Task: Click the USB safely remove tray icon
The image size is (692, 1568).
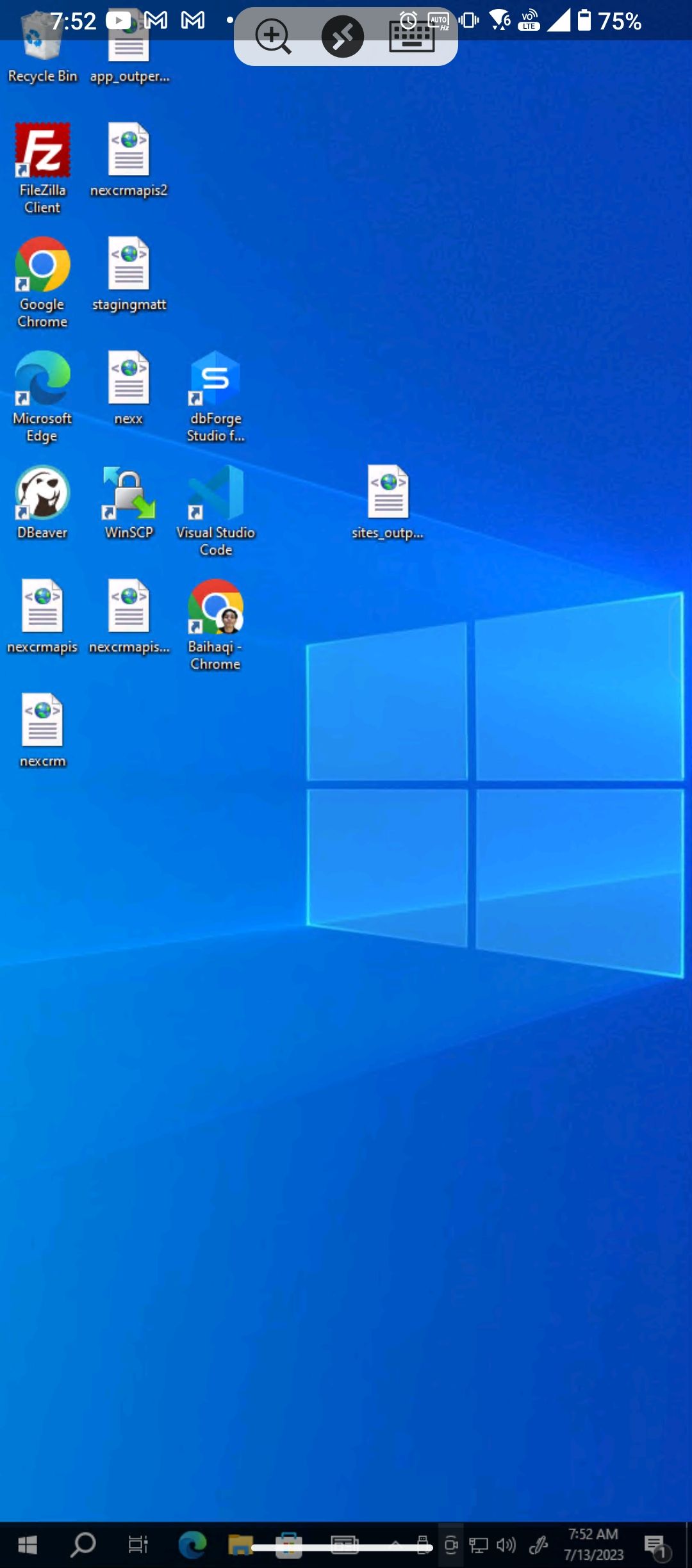Action: click(423, 1545)
